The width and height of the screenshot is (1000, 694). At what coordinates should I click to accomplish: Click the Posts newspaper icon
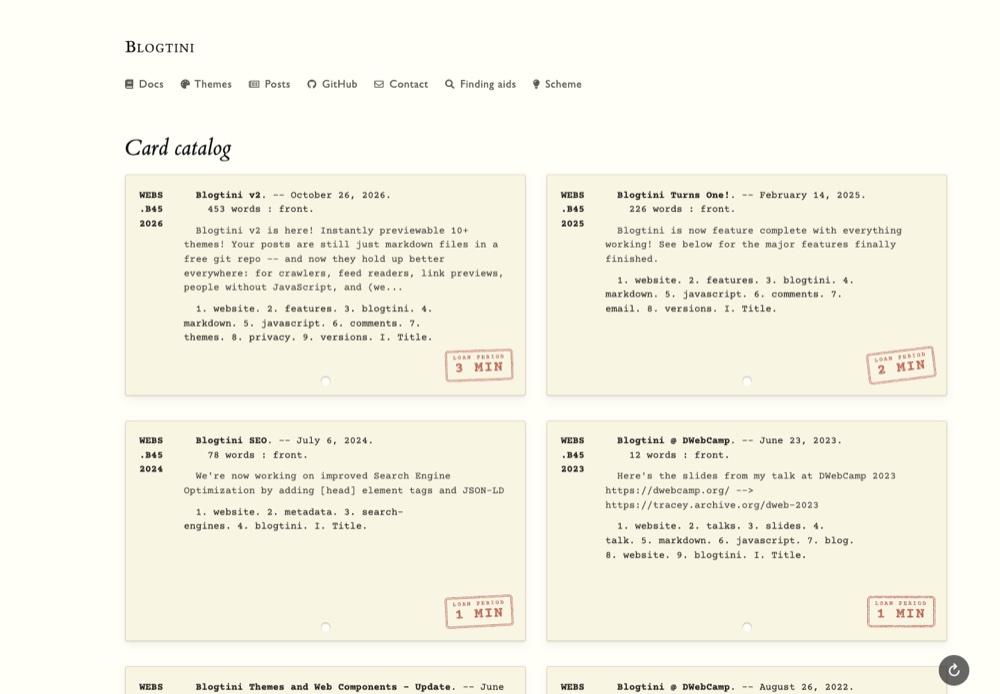click(x=254, y=84)
